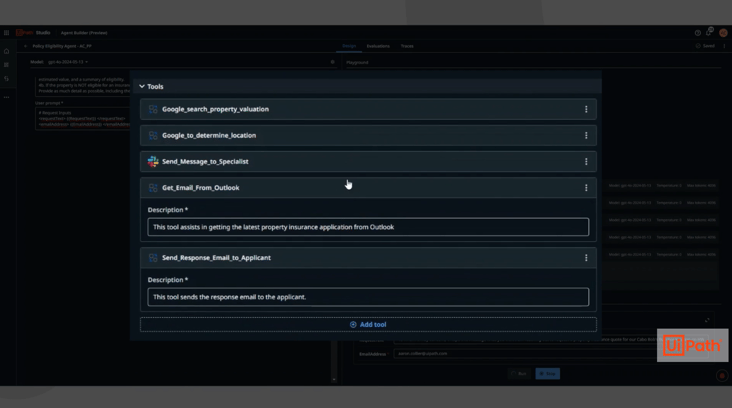Click the Google_to_determine_location tool icon

pos(153,135)
